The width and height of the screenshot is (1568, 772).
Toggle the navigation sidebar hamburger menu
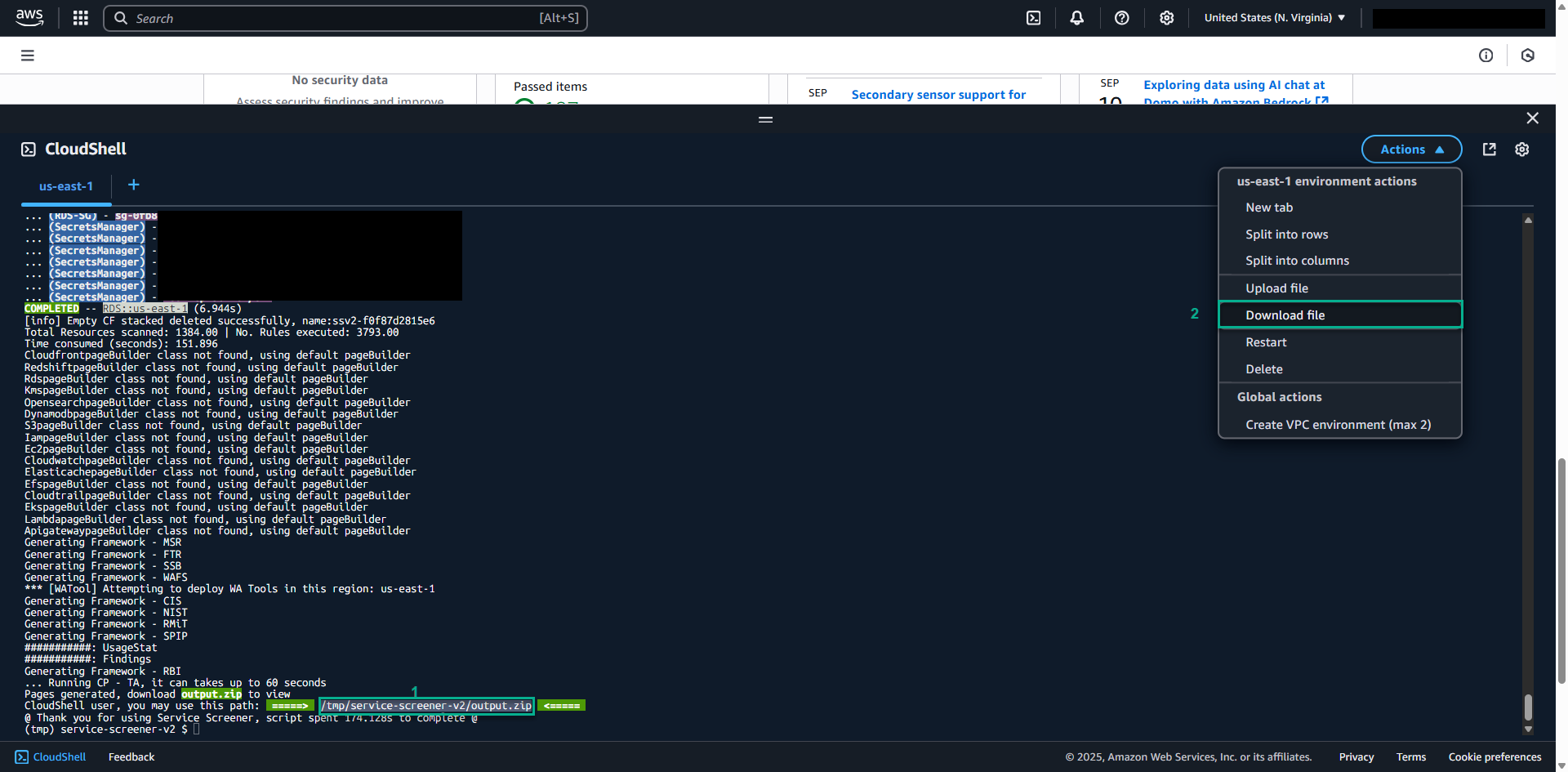[27, 55]
